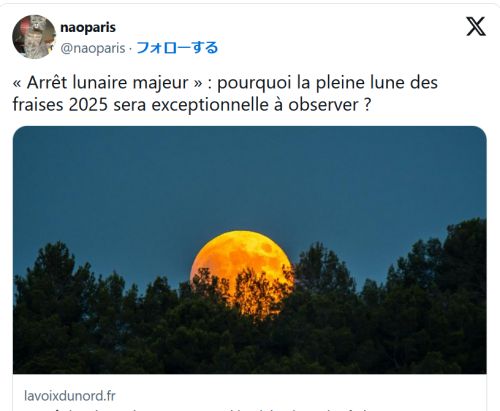The height and width of the screenshot is (411, 500).
Task: Open tweet text about pleine lune des fraises
Action: tap(225, 93)
